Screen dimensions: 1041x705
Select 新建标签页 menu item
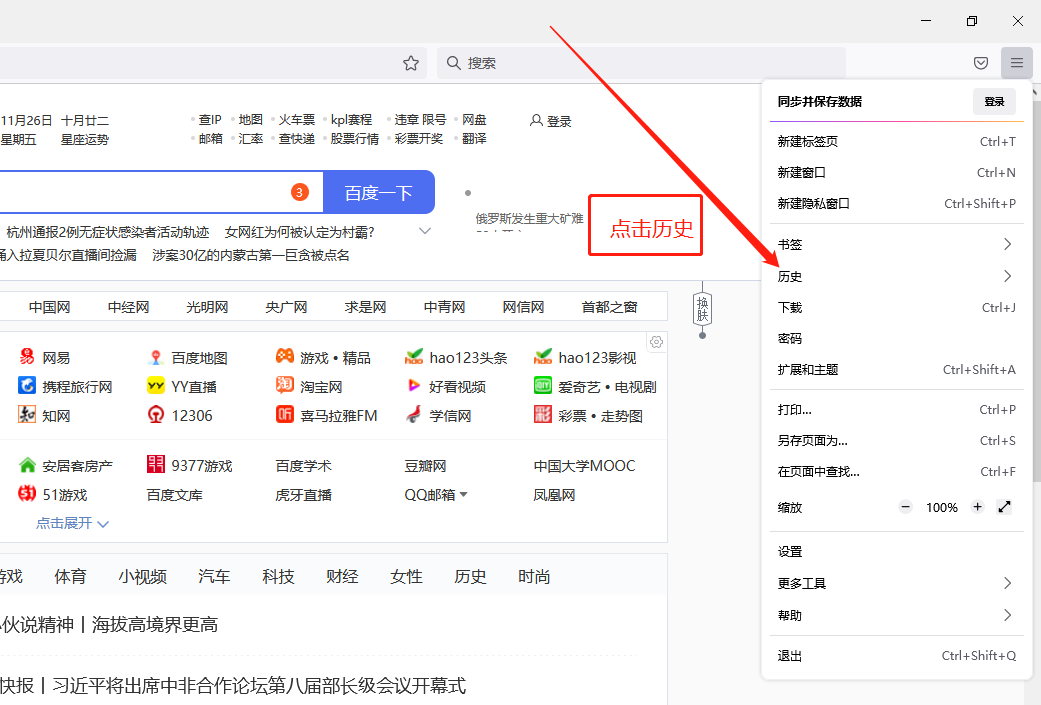pos(896,141)
